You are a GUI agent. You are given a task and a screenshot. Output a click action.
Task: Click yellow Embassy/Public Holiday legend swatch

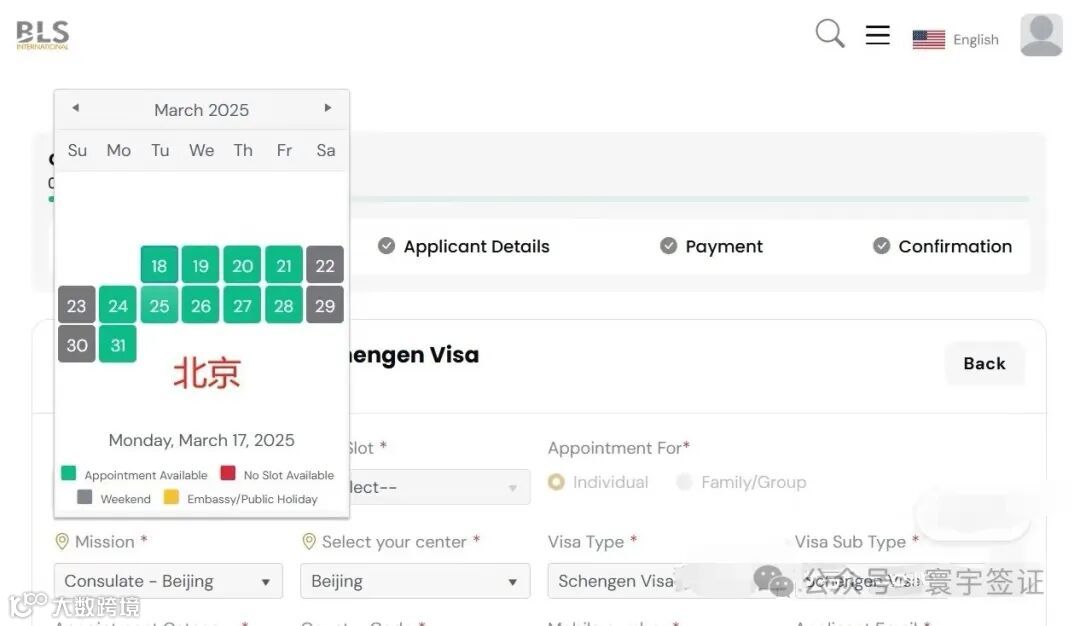point(172,497)
